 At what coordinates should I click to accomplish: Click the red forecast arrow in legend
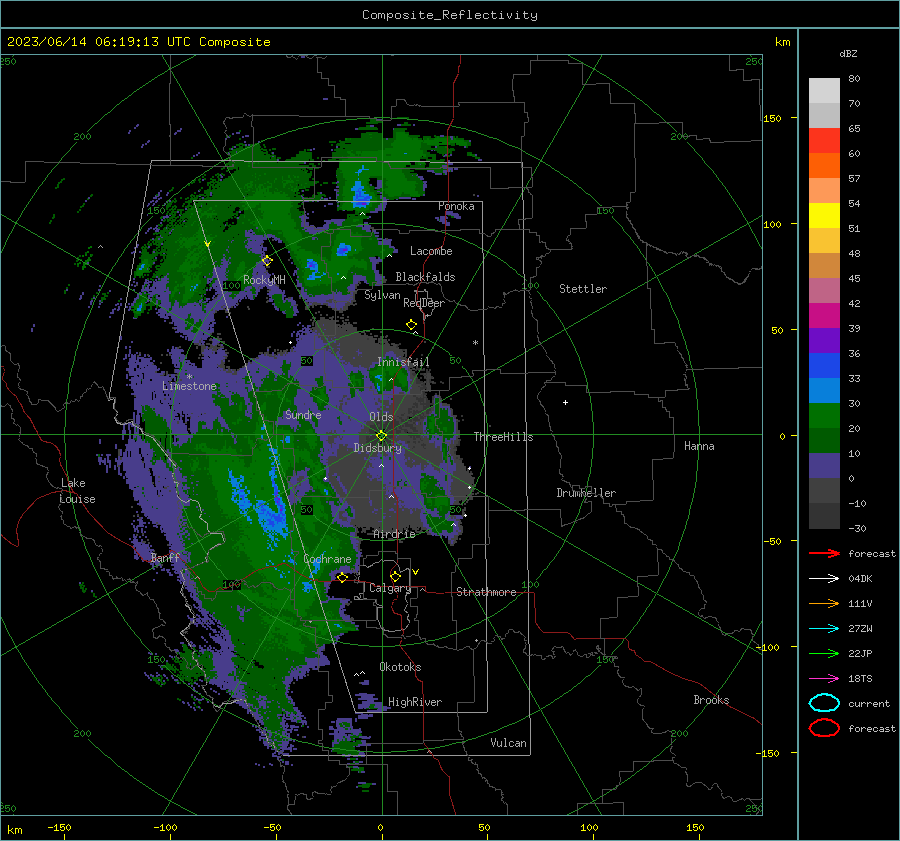tap(824, 553)
